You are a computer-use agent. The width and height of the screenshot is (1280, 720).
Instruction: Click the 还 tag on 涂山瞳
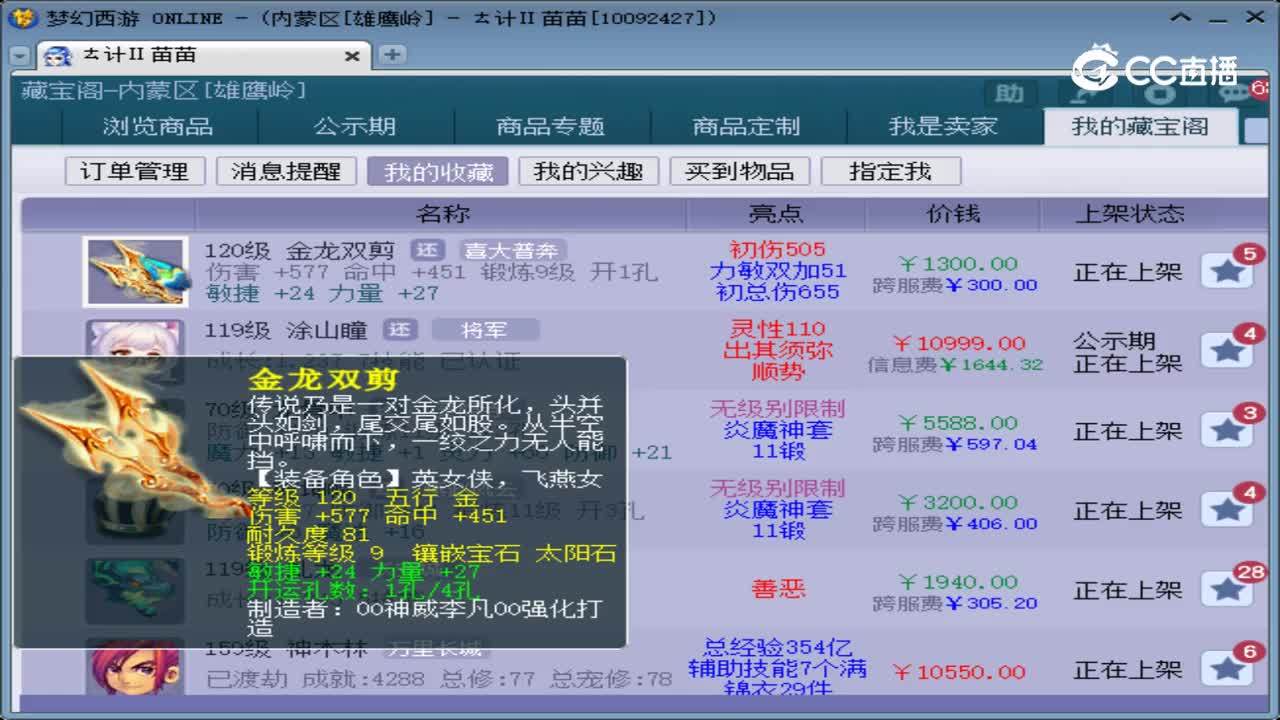coord(401,330)
